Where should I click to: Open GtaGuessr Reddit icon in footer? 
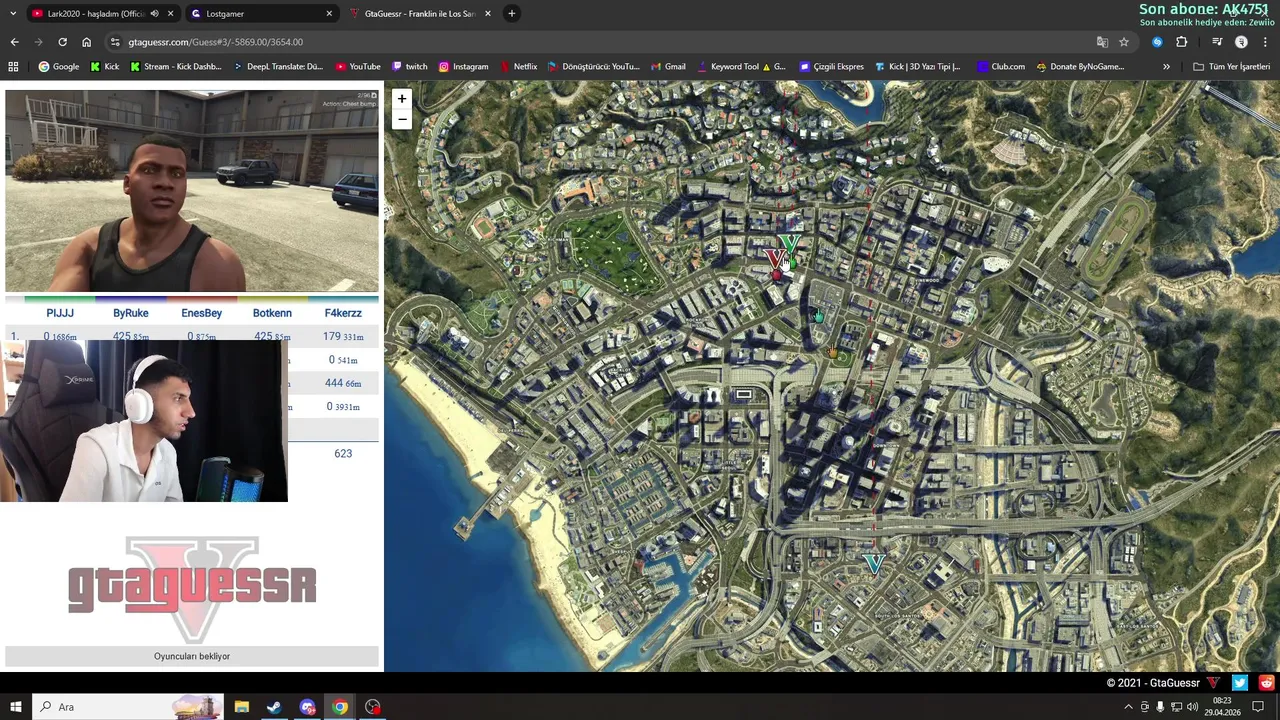click(x=1267, y=683)
